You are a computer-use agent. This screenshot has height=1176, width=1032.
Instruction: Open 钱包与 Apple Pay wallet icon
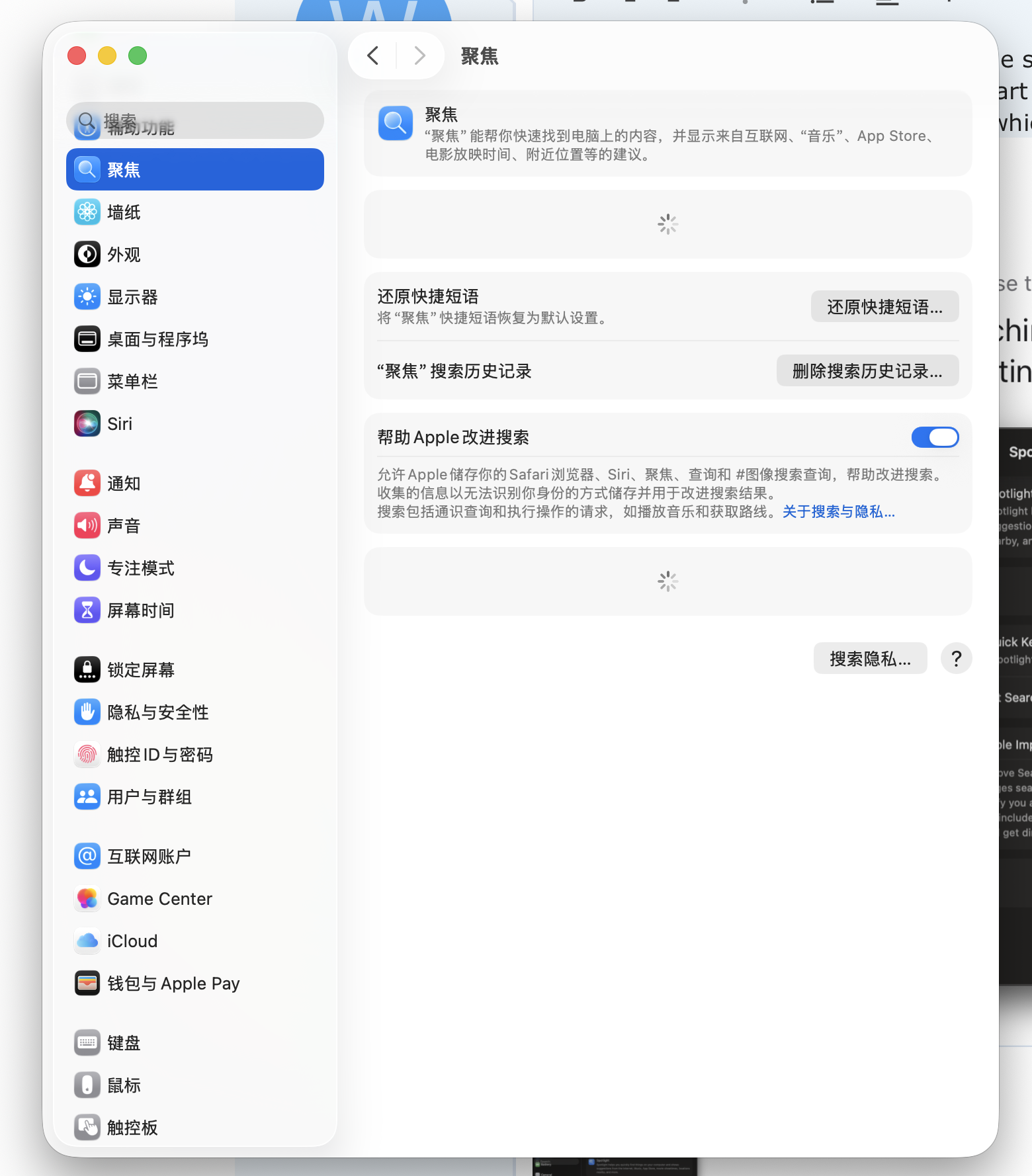click(87, 984)
